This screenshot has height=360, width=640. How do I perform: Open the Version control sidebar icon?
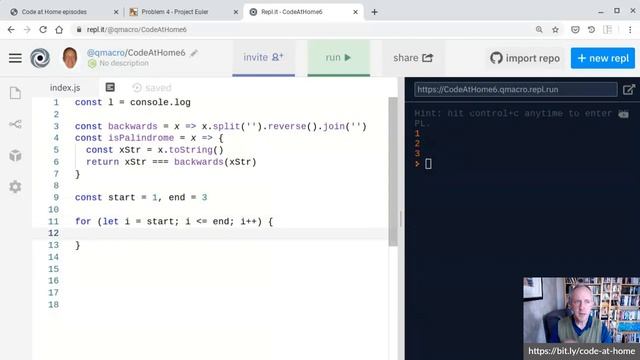coord(15,124)
